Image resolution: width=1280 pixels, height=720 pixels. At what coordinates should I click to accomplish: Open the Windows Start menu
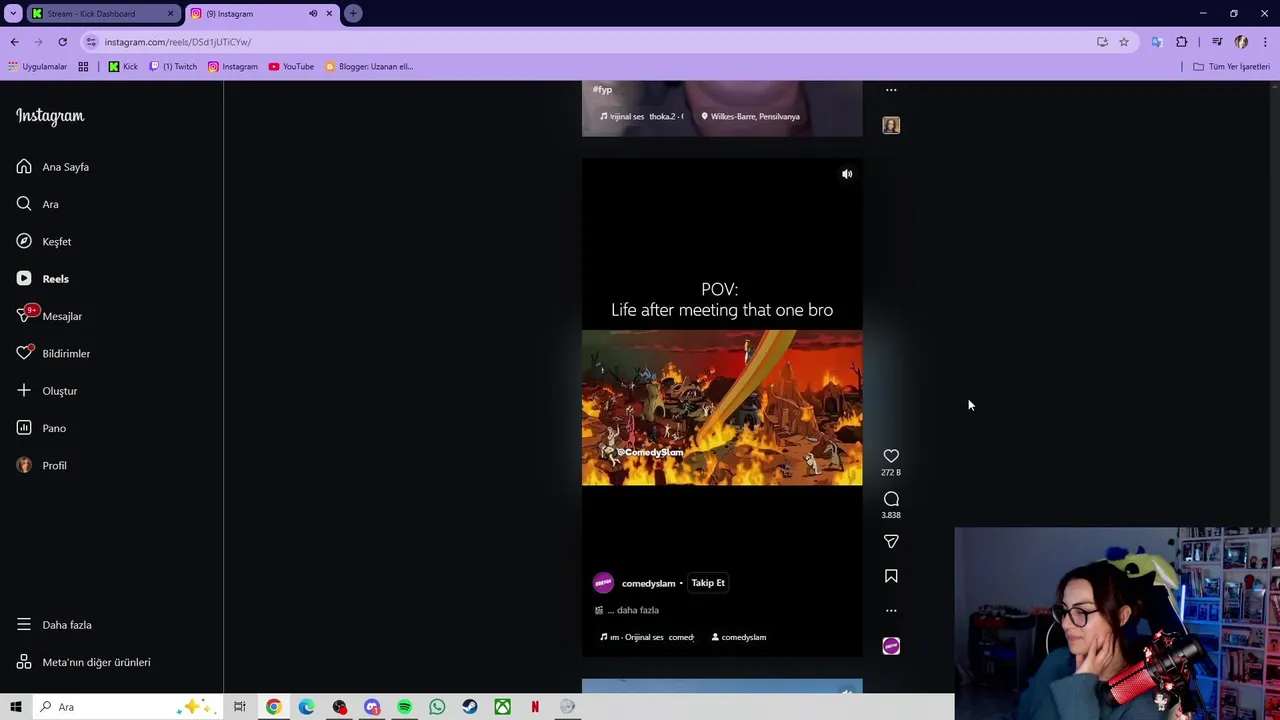[16, 707]
